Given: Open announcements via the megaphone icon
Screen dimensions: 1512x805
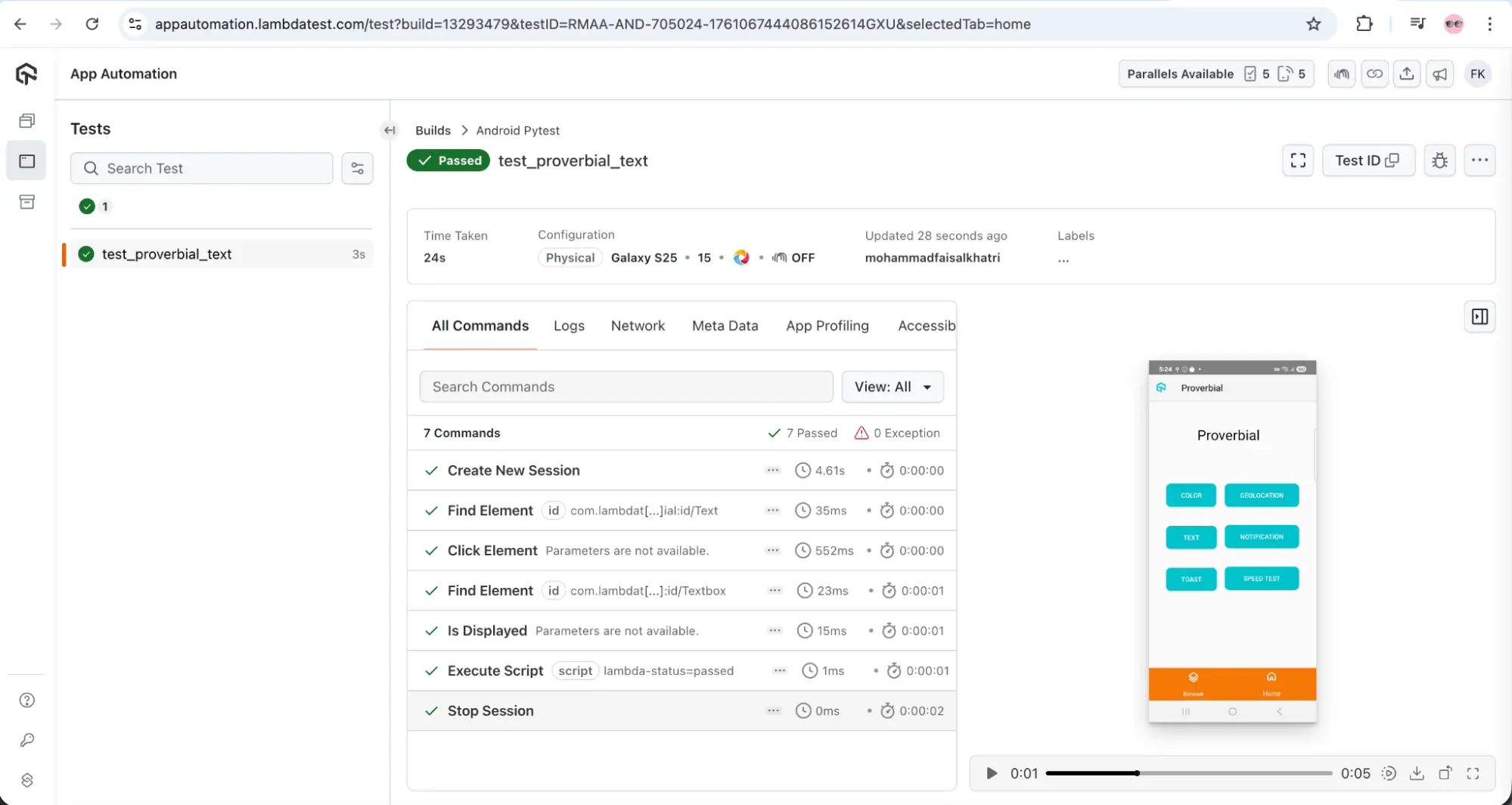Looking at the screenshot, I should (x=1439, y=73).
